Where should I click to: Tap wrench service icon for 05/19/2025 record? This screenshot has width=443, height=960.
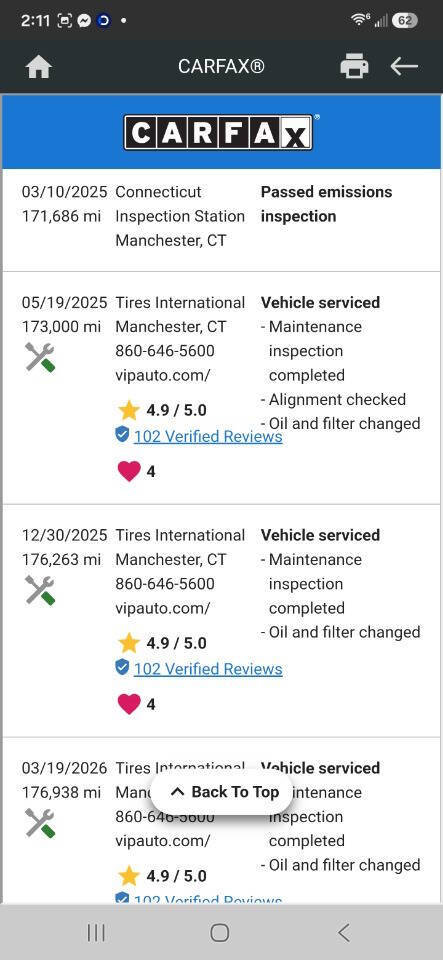coord(40,357)
